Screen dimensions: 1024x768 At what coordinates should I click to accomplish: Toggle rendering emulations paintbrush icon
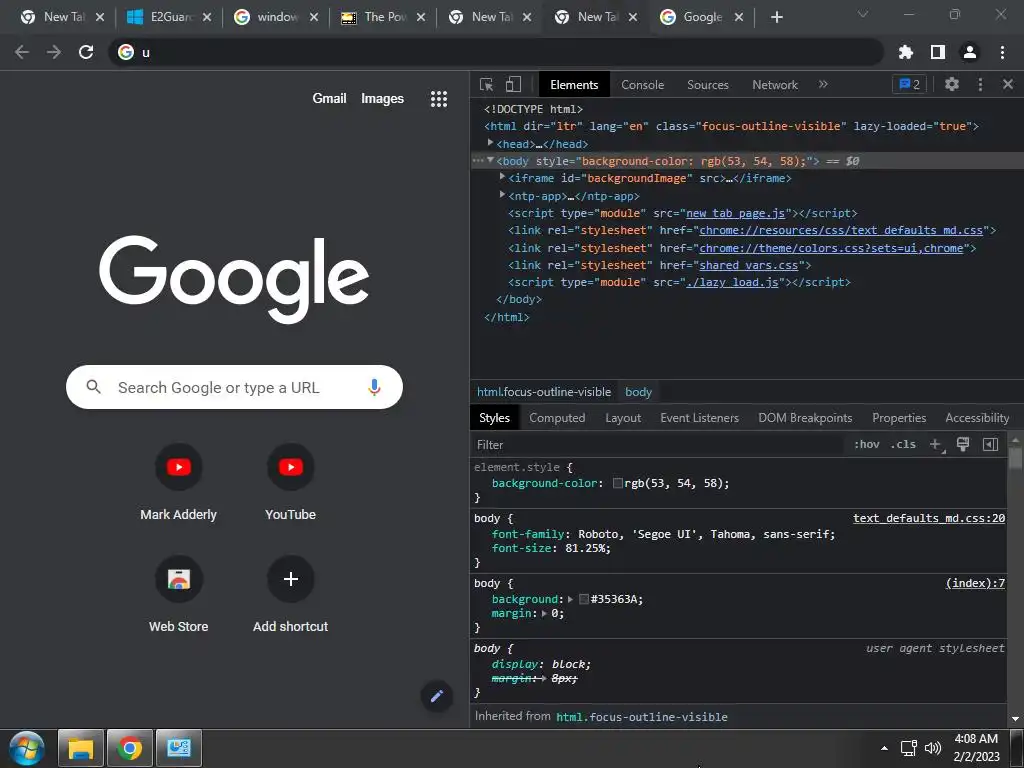click(x=963, y=444)
